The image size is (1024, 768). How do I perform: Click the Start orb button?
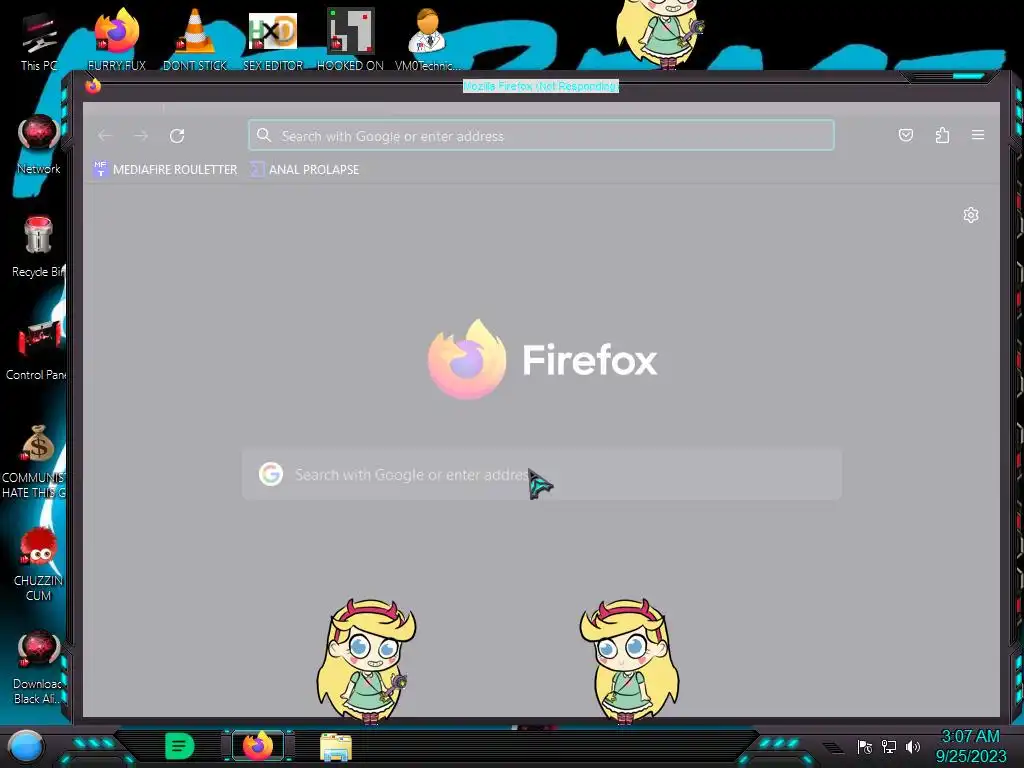(x=26, y=746)
